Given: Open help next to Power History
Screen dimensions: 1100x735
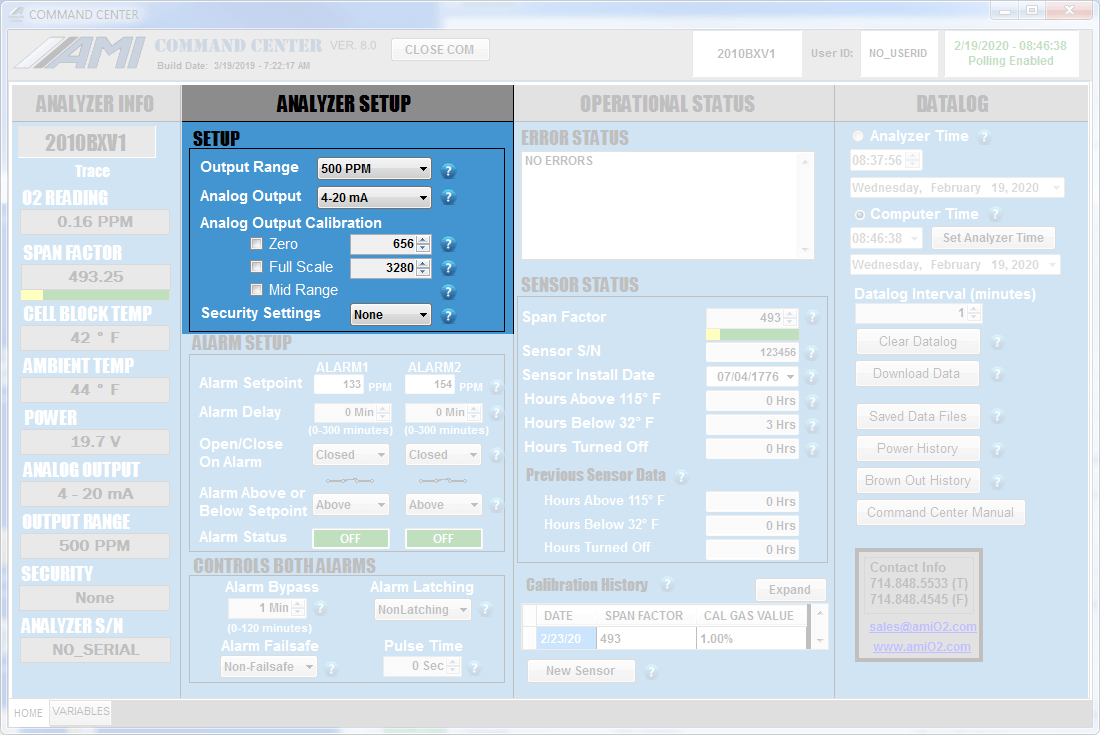Looking at the screenshot, I should click(997, 450).
